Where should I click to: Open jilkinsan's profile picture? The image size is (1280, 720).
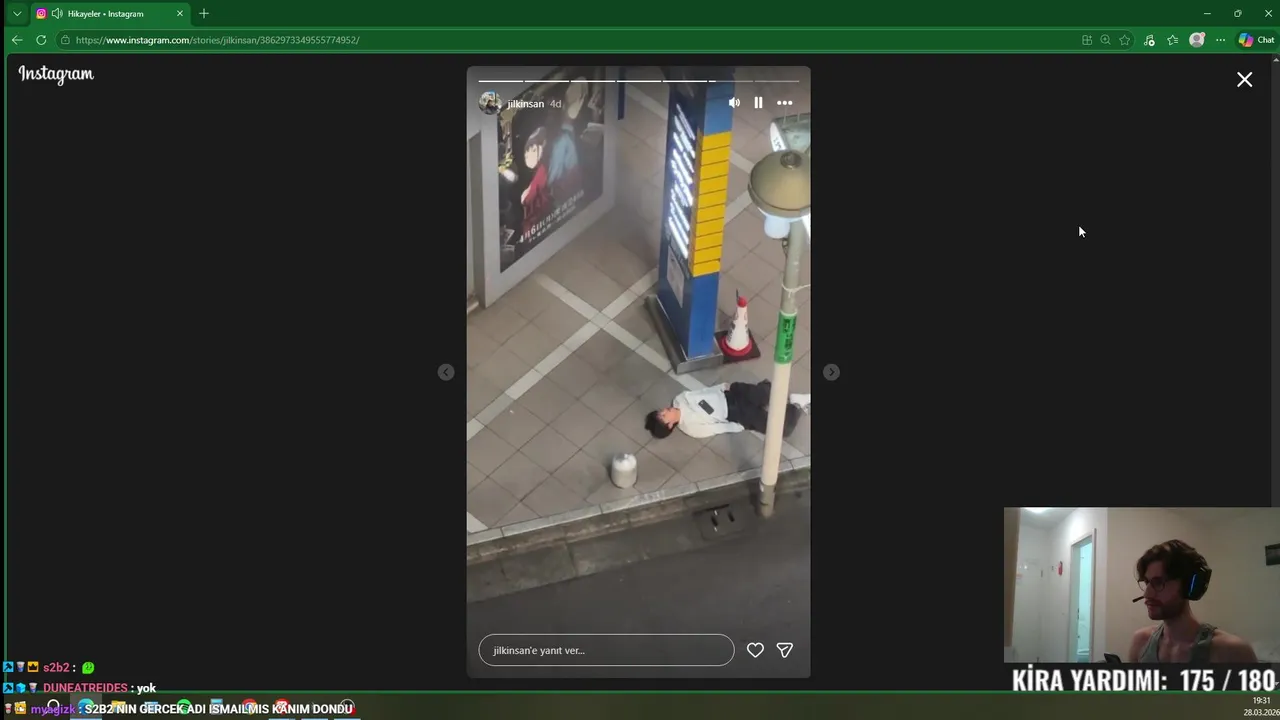[x=490, y=103]
